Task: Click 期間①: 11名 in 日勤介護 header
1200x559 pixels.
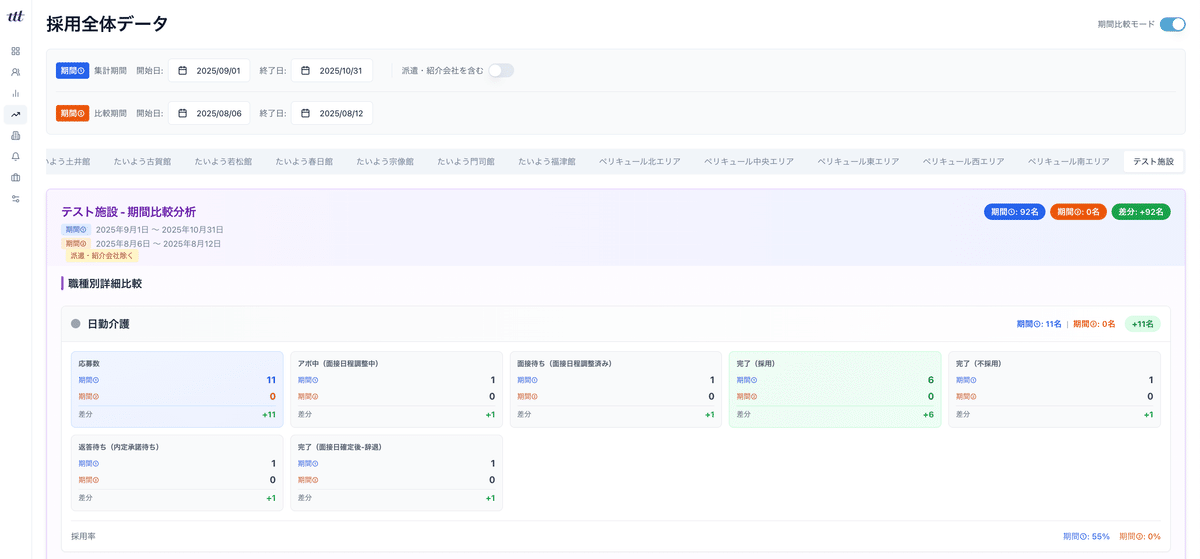Action: (x=1039, y=324)
